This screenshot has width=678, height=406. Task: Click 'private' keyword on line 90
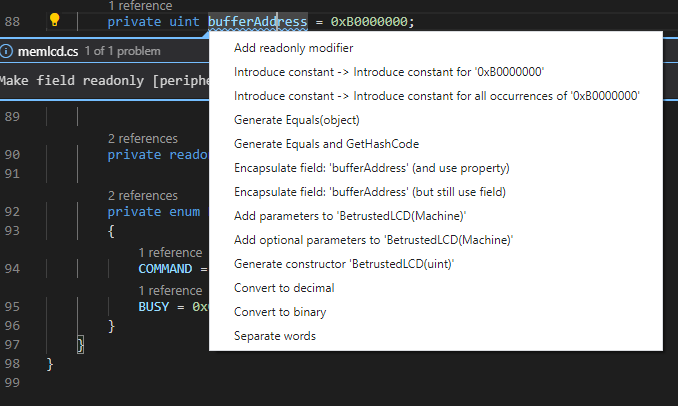[134, 155]
